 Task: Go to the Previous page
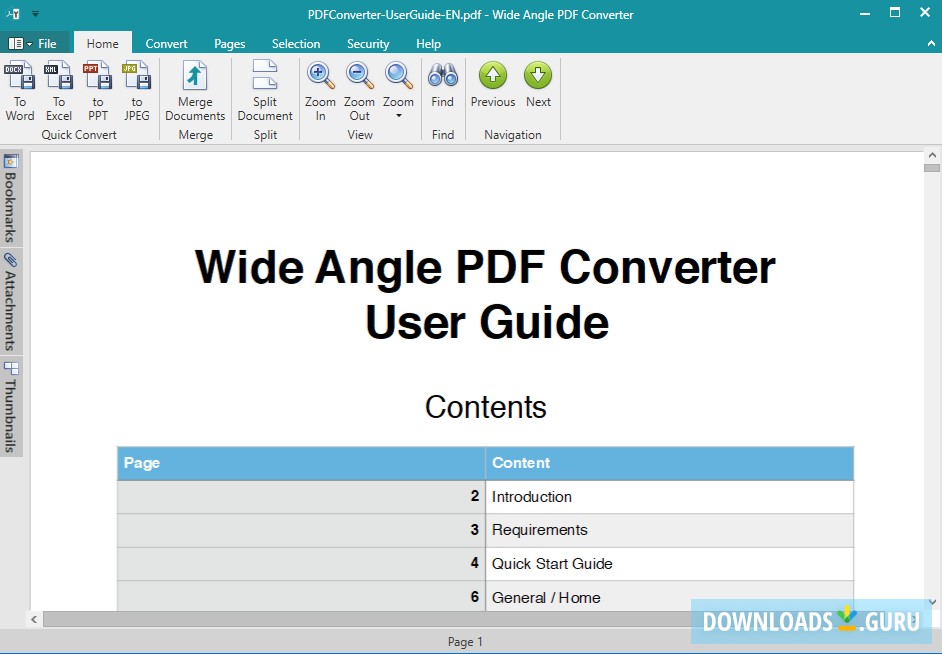click(492, 90)
